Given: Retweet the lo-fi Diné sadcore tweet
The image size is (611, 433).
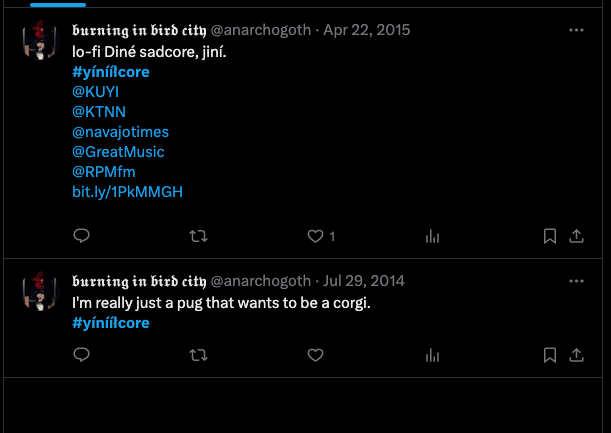Looking at the screenshot, I should click(199, 236).
